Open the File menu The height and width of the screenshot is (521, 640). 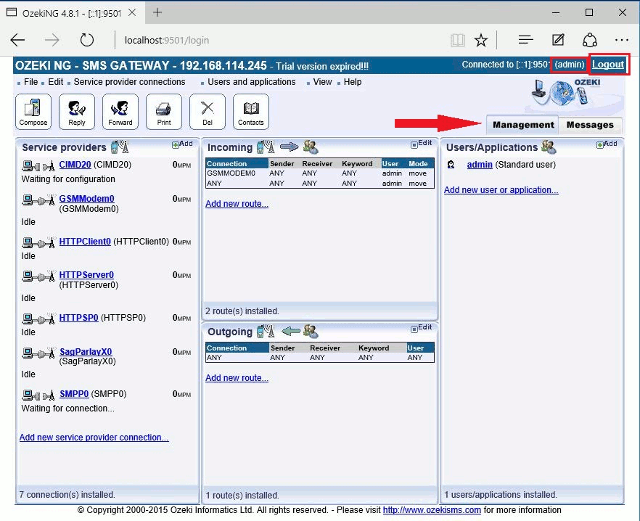30,82
